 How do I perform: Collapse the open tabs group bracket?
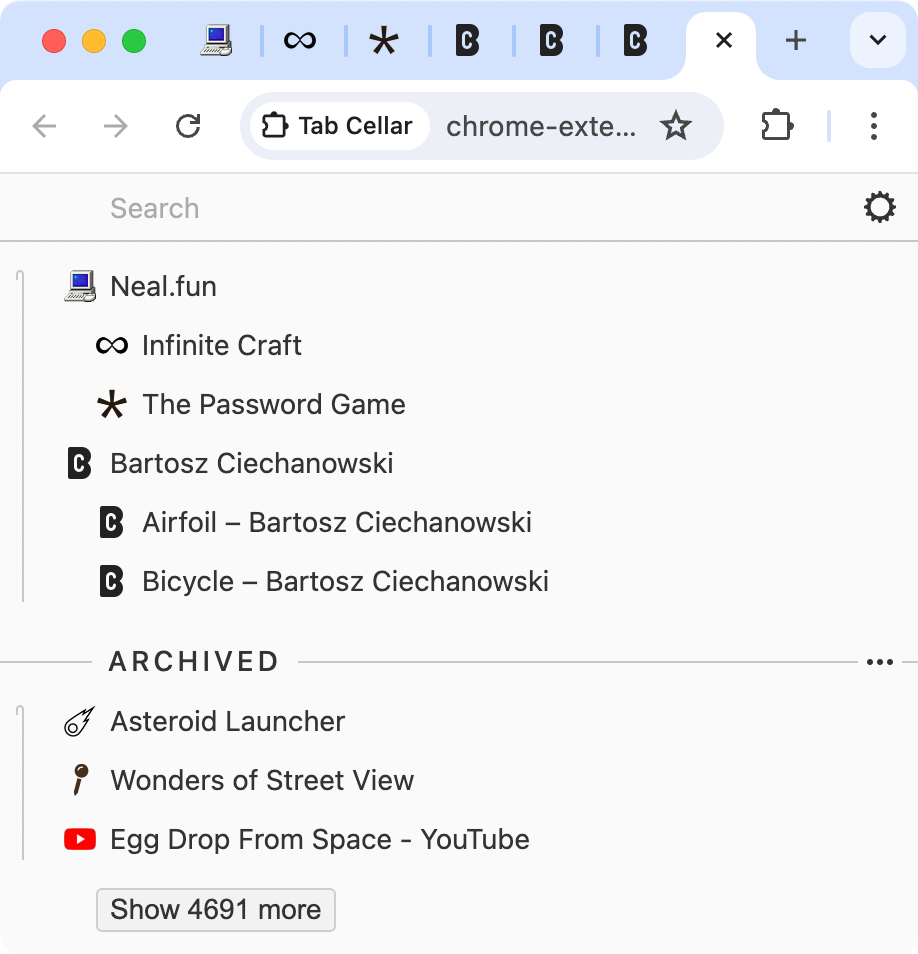click(x=21, y=435)
